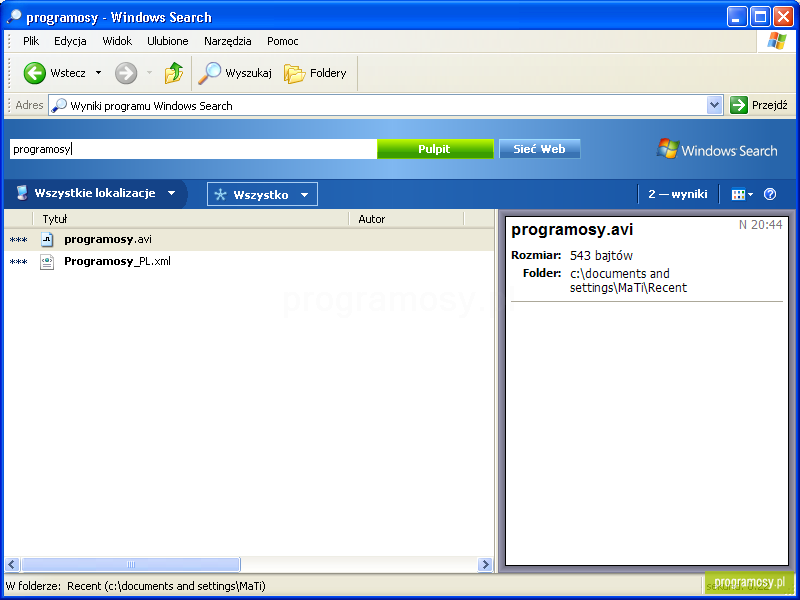Click the help question mark icon
Viewport: 800px width, 600px height.
click(770, 194)
